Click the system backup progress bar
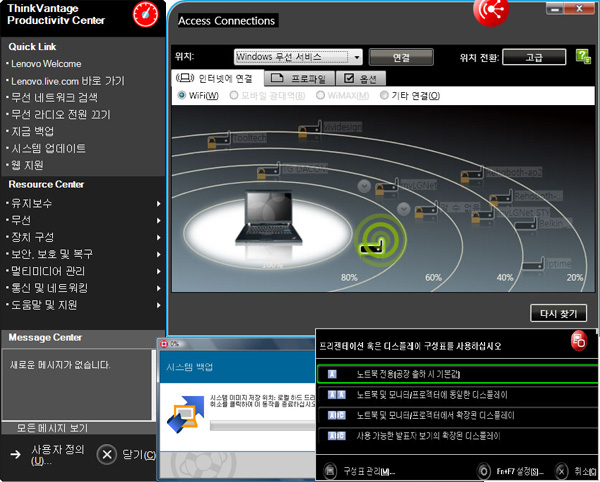This screenshot has width=600, height=482. coord(262,425)
